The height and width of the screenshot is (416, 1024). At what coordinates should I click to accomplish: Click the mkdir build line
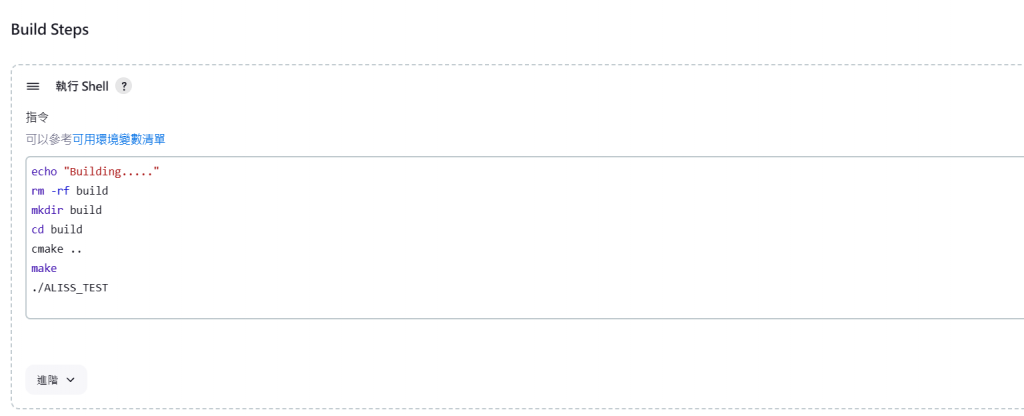coord(67,210)
